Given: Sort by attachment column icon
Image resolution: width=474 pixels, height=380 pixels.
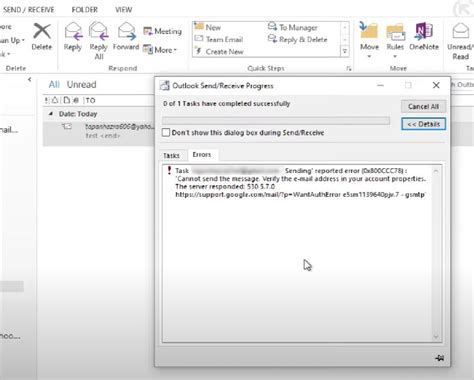Looking at the screenshot, I should pyautogui.click(x=76, y=100).
